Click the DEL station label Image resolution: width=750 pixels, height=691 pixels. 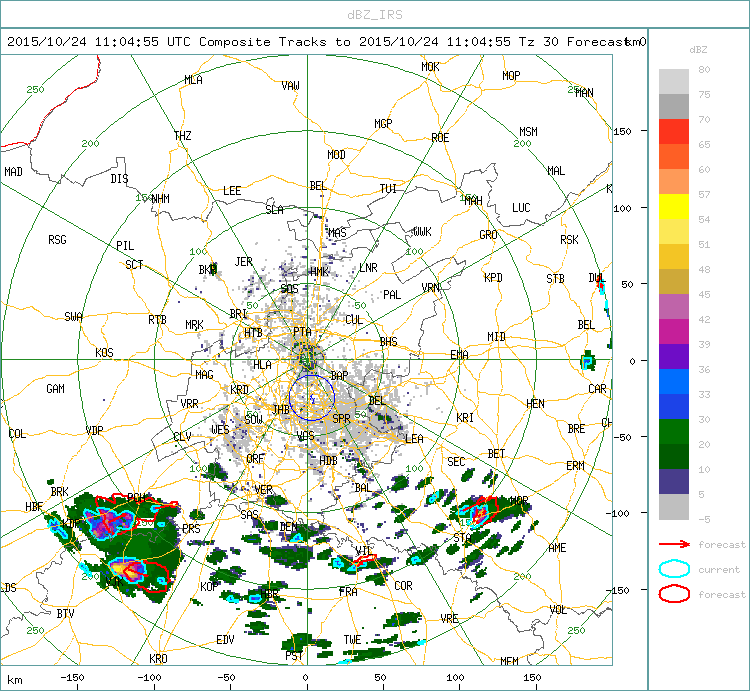click(x=376, y=401)
